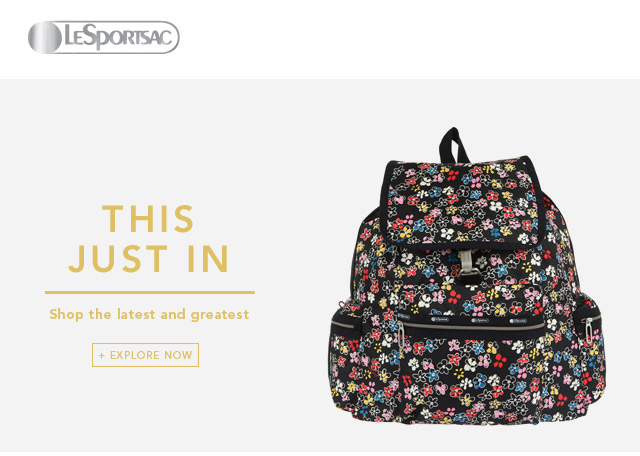Click the LeSportsac logo tape on backpack
This screenshot has height=456, width=640.
tap(469, 320)
